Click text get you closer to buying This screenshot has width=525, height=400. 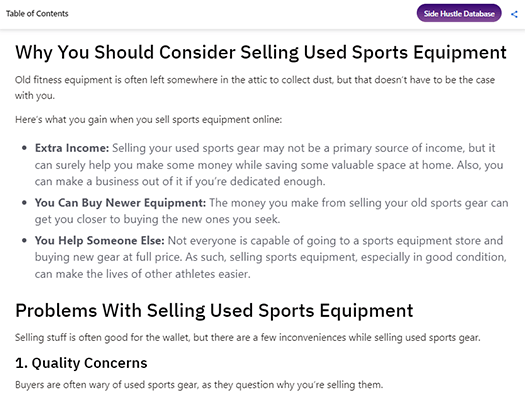coord(157,220)
